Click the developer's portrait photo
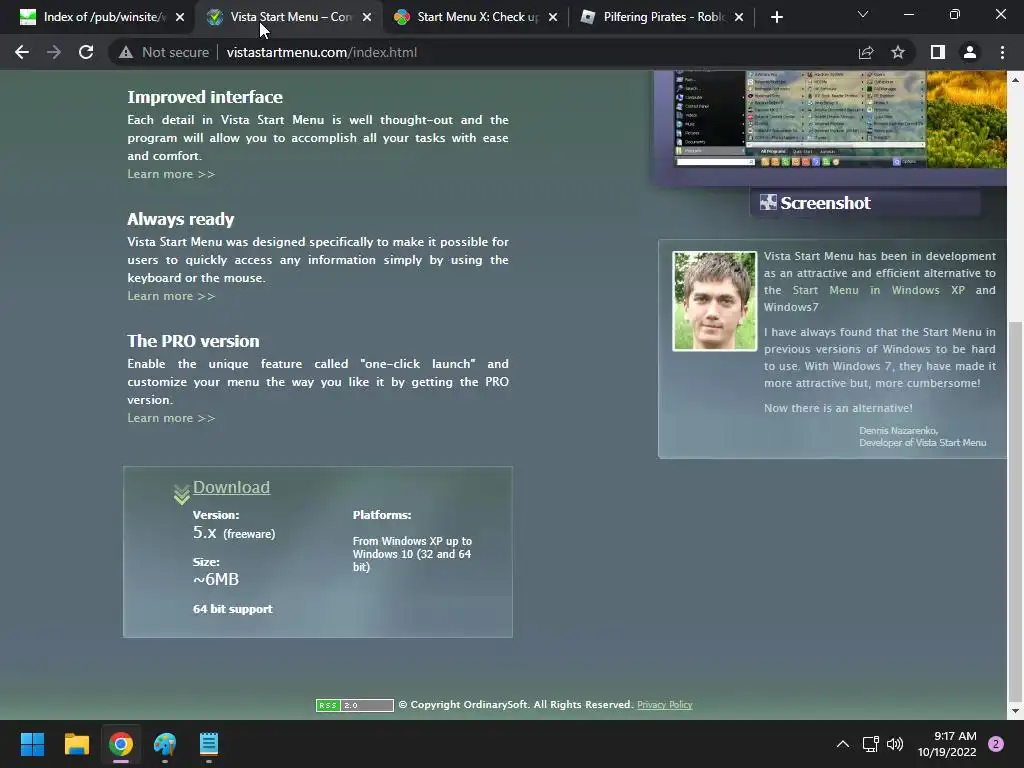 [x=714, y=301]
